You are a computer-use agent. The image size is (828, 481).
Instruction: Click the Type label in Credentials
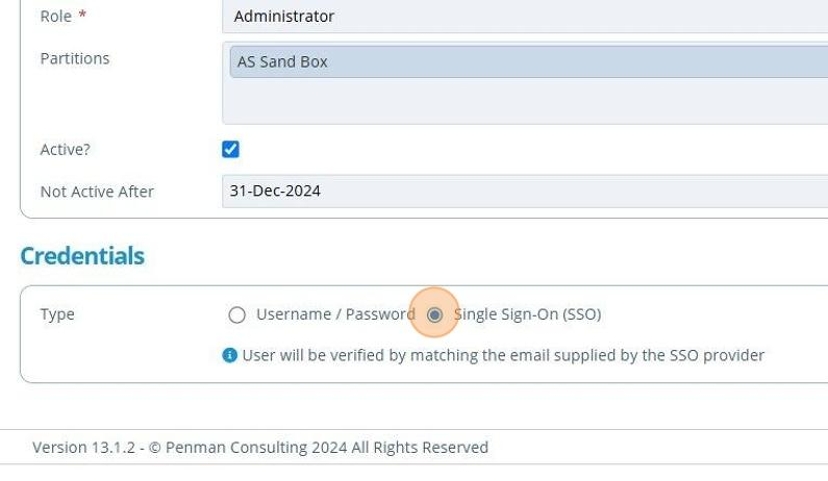(x=57, y=314)
